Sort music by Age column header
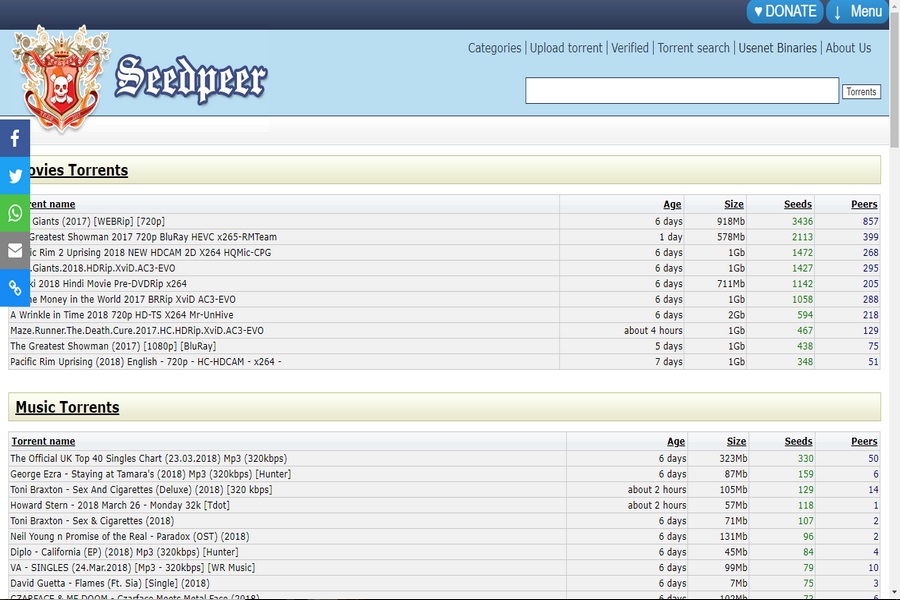This screenshot has height=600, width=900. coord(676,442)
